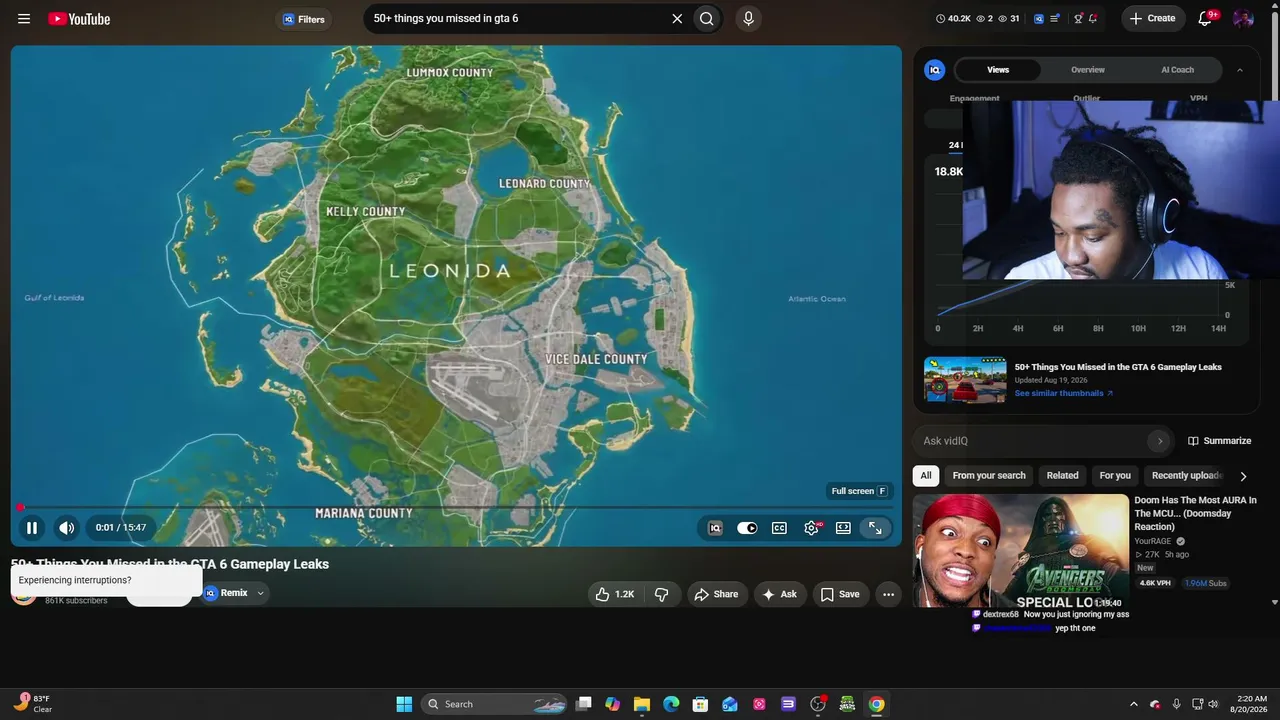Select the All filter chip
The width and height of the screenshot is (1280, 720).
pos(926,476)
